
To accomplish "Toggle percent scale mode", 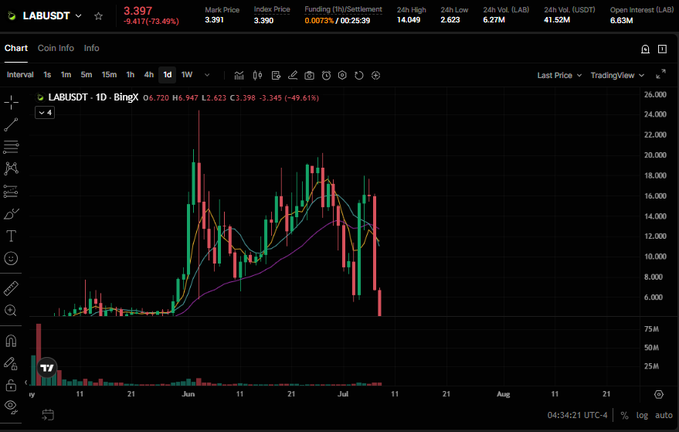I will [624, 416].
